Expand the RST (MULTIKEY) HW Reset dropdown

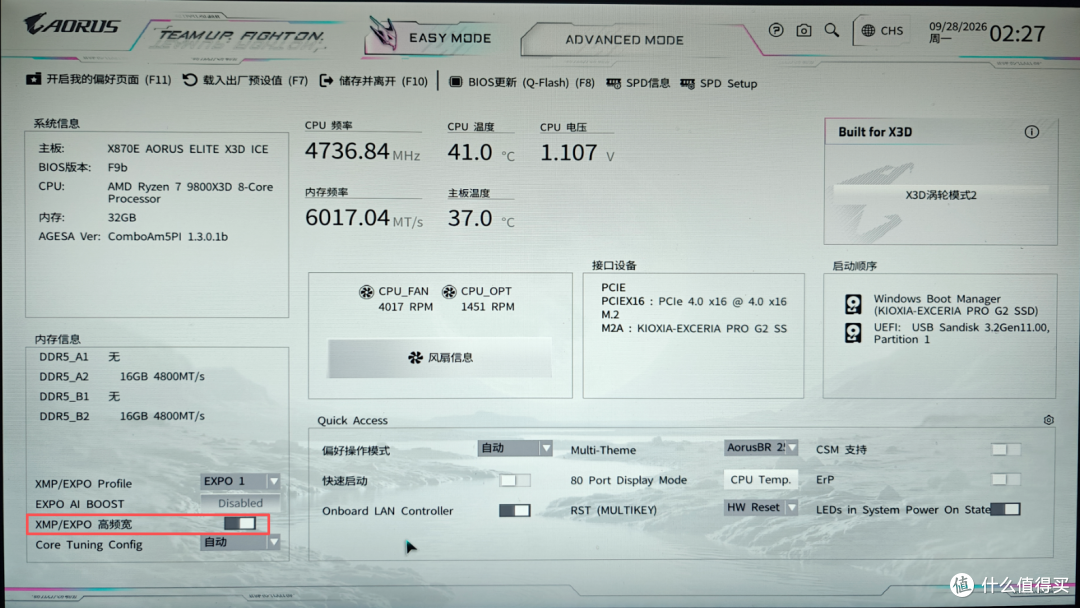coord(761,507)
